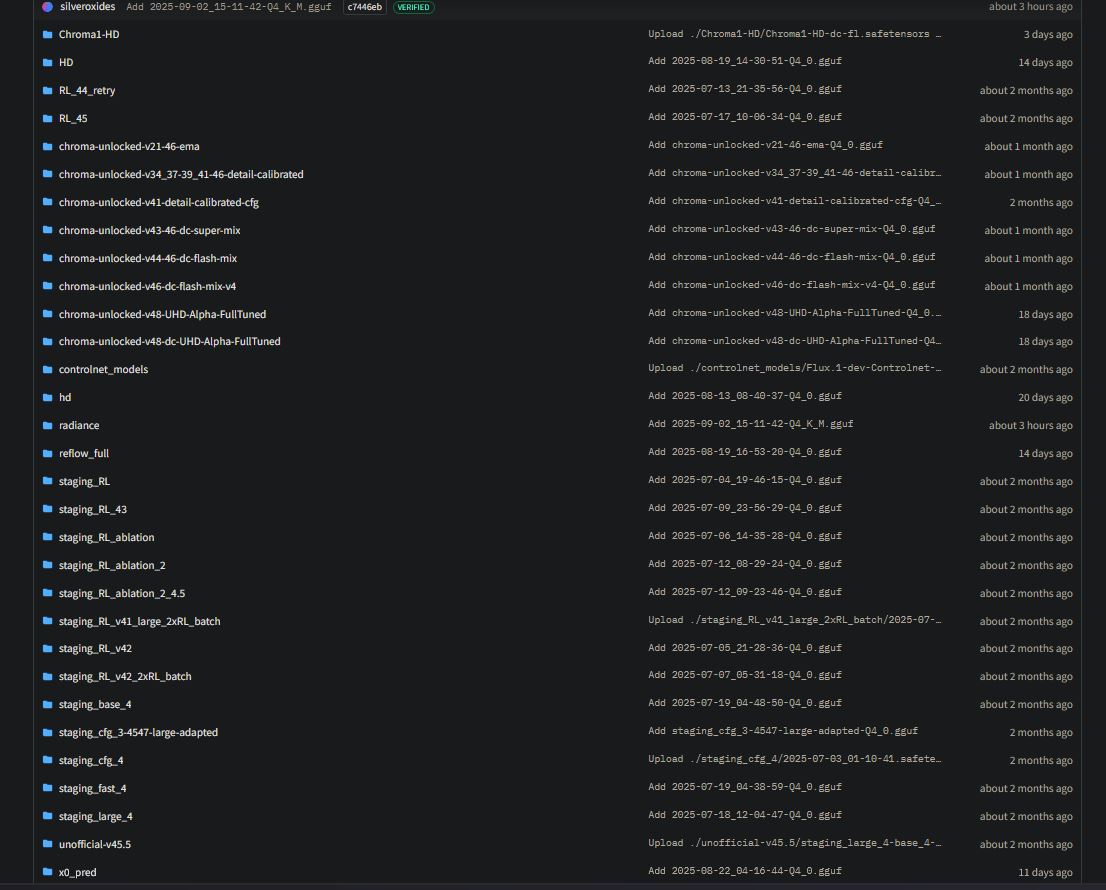Open the Chroma1-HD folder name

89,35
